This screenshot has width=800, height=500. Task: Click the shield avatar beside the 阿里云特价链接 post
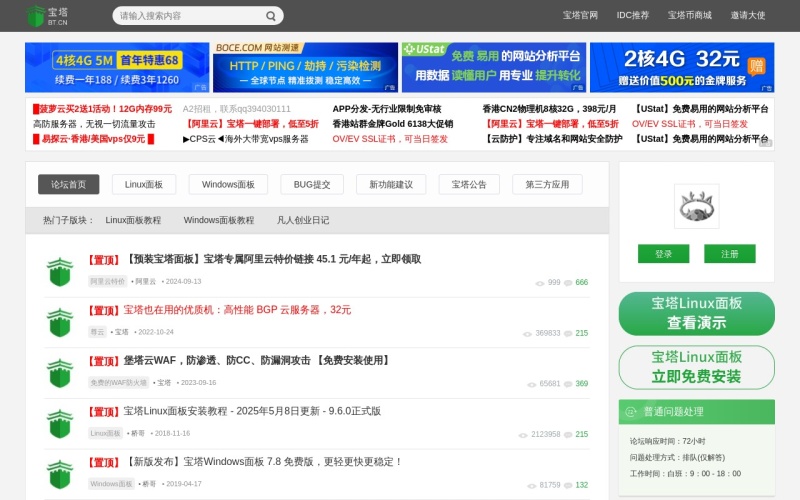tap(60, 271)
